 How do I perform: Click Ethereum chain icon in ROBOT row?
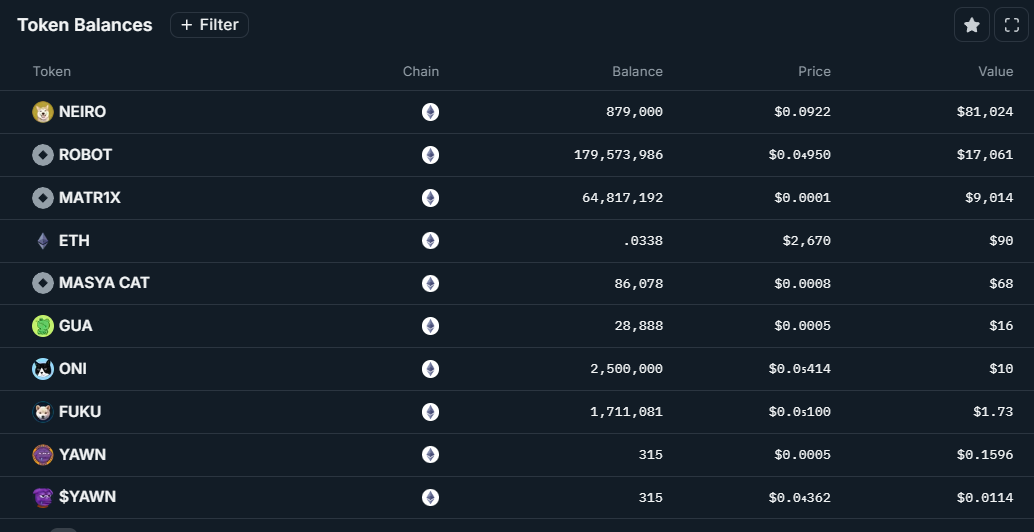pos(430,155)
